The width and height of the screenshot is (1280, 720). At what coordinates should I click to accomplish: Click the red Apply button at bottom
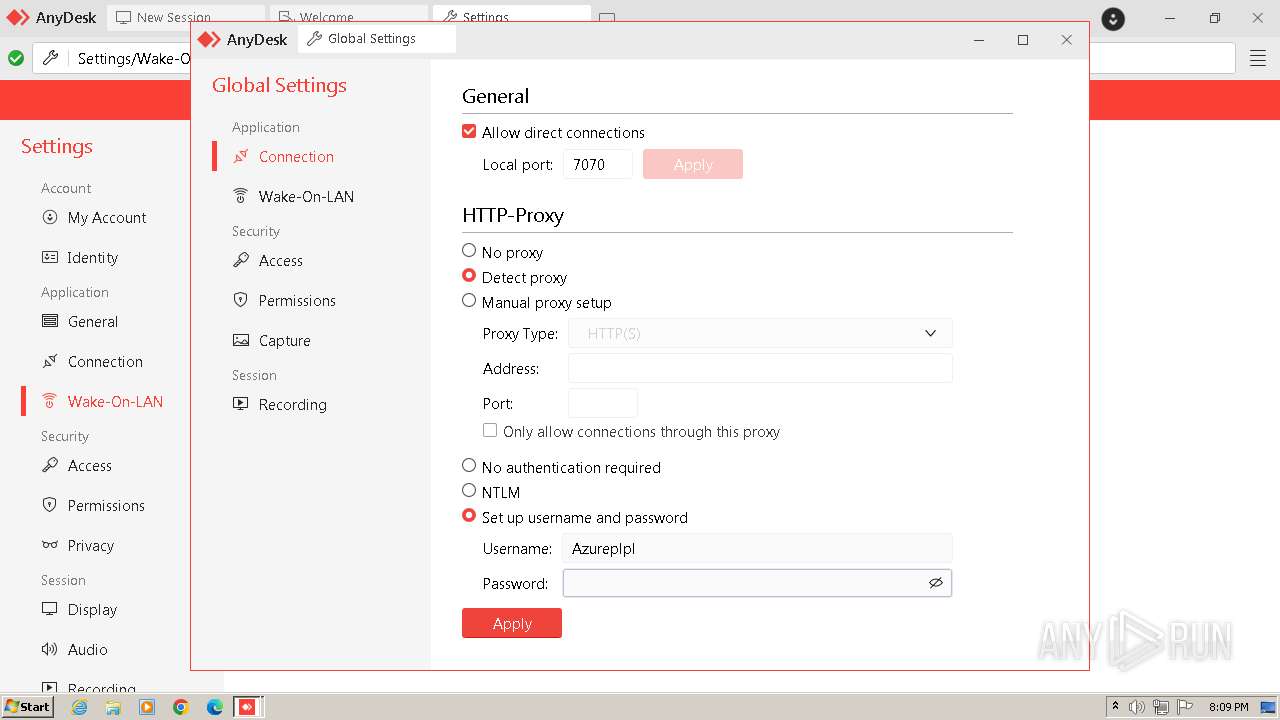(x=512, y=623)
